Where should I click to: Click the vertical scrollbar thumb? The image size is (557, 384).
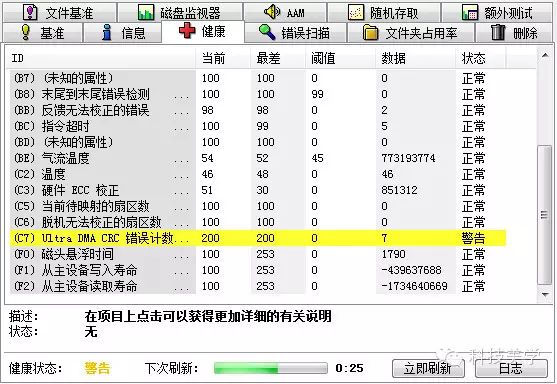tap(545, 215)
